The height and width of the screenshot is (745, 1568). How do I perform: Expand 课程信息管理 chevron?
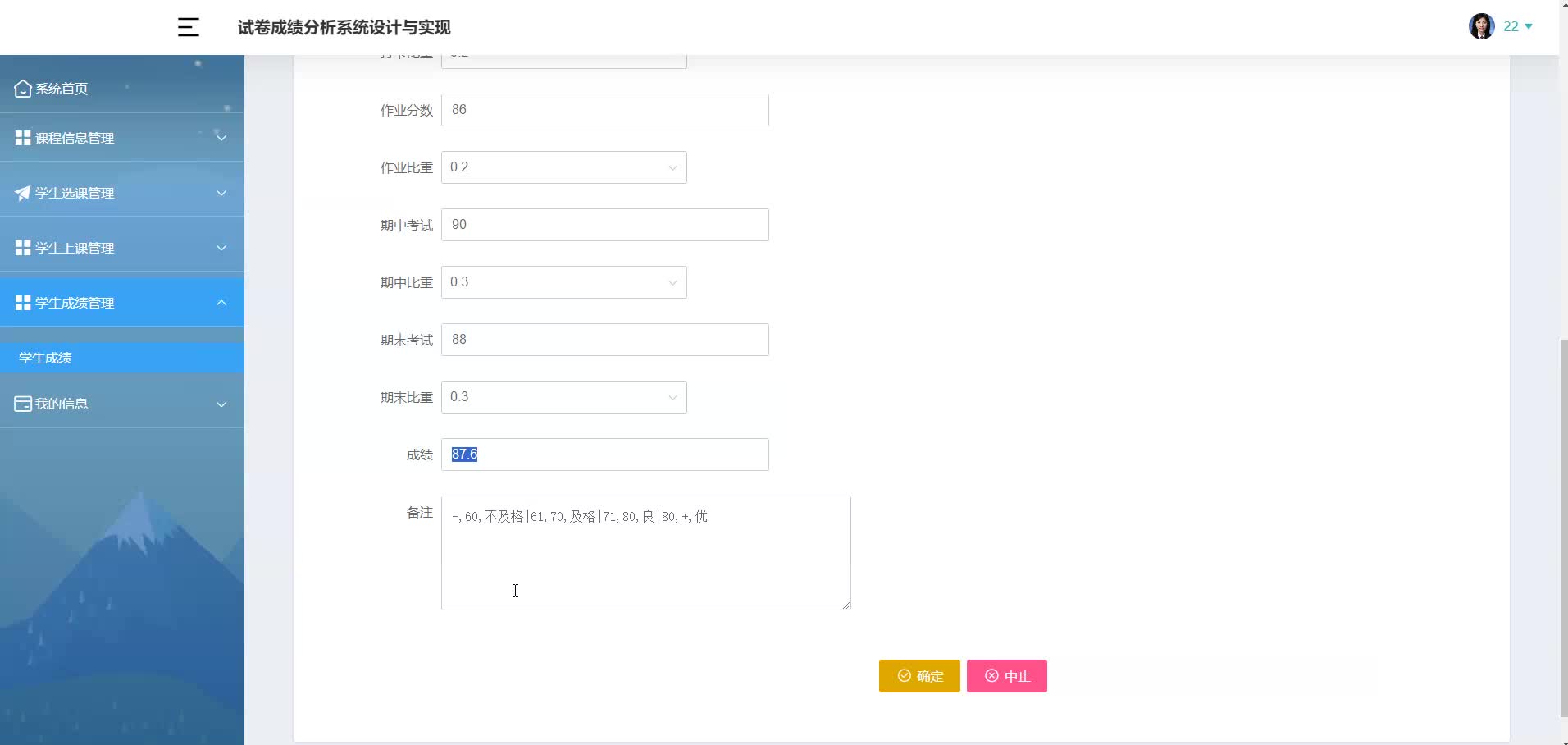tap(221, 138)
